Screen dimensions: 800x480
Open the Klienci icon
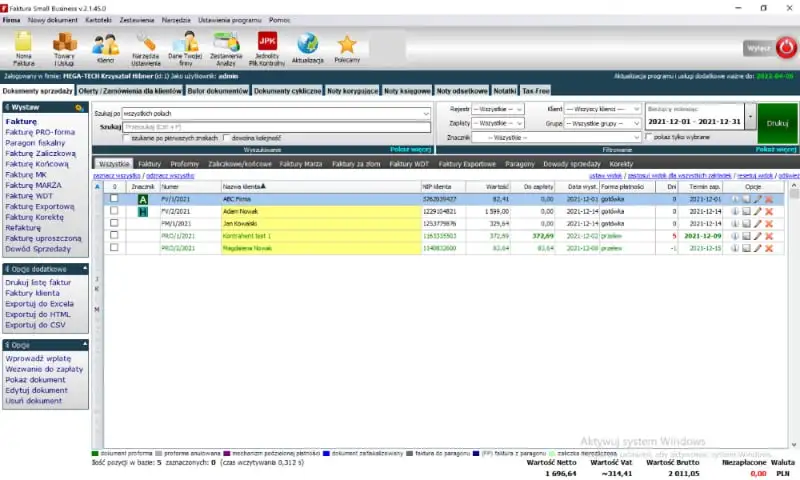(x=105, y=47)
